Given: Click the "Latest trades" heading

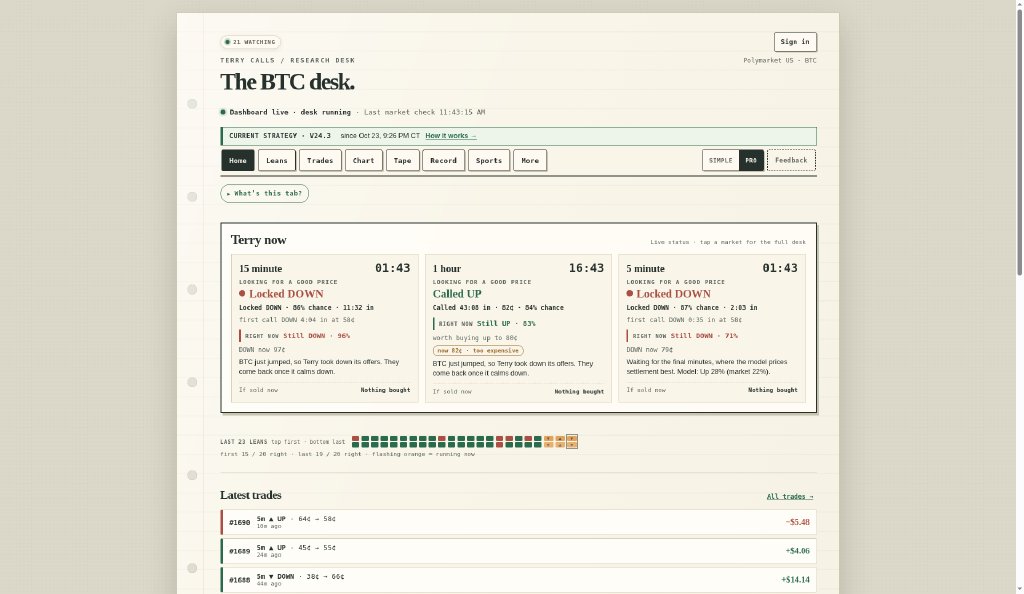Looking at the screenshot, I should tap(251, 495).
